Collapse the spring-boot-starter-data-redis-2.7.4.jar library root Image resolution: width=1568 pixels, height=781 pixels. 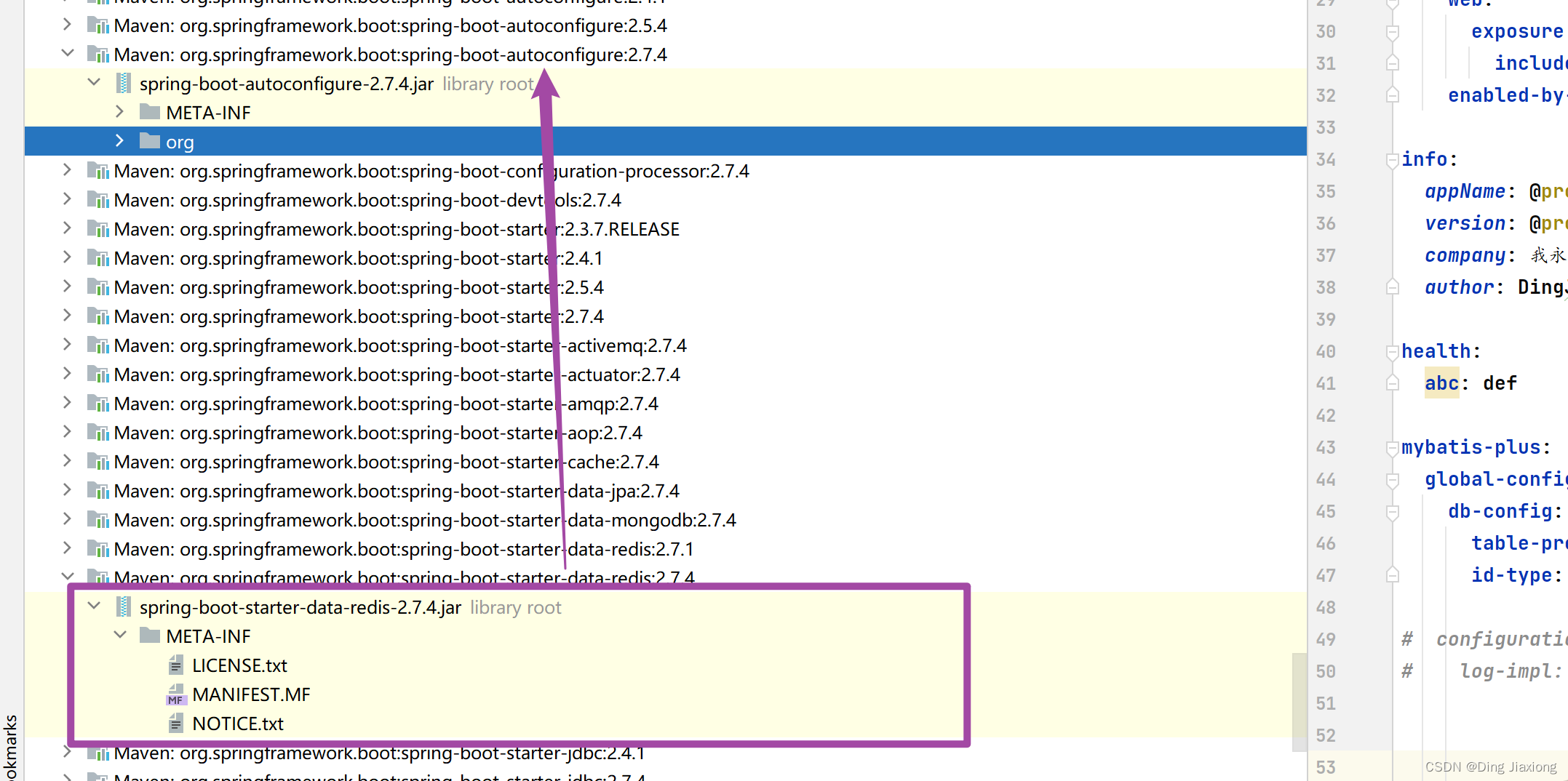[x=94, y=606]
